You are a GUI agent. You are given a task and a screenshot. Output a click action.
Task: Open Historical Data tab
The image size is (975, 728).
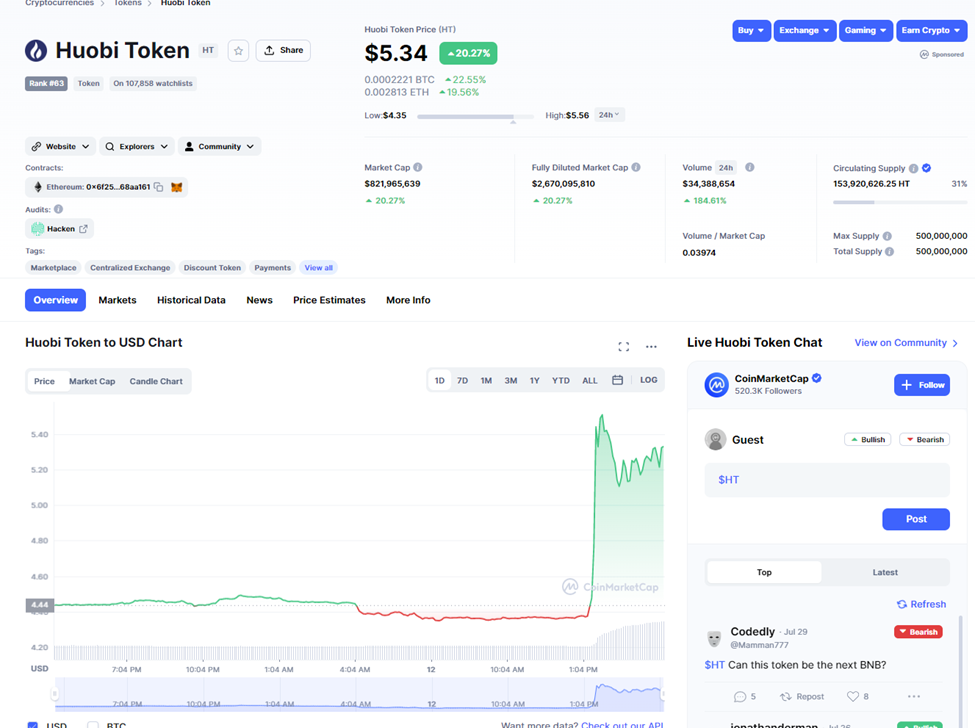click(191, 300)
